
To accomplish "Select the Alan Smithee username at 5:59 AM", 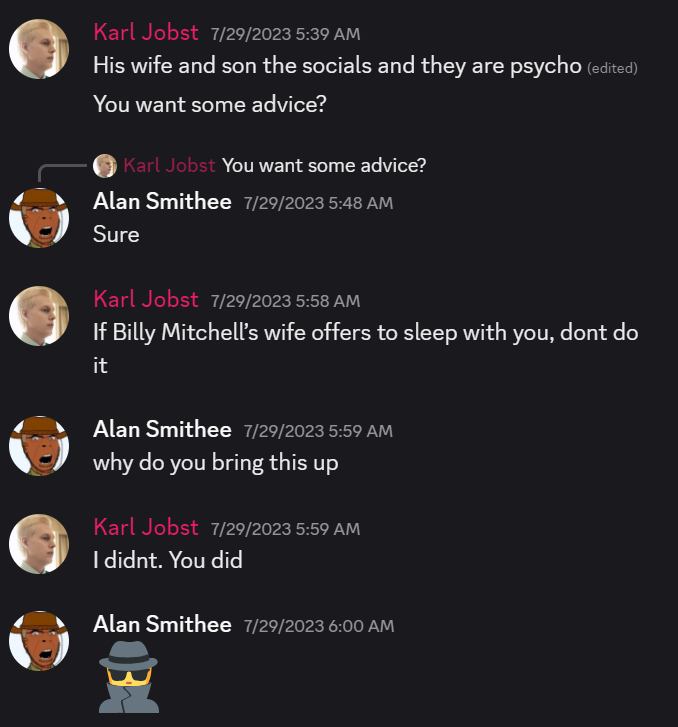I will pos(162,429).
